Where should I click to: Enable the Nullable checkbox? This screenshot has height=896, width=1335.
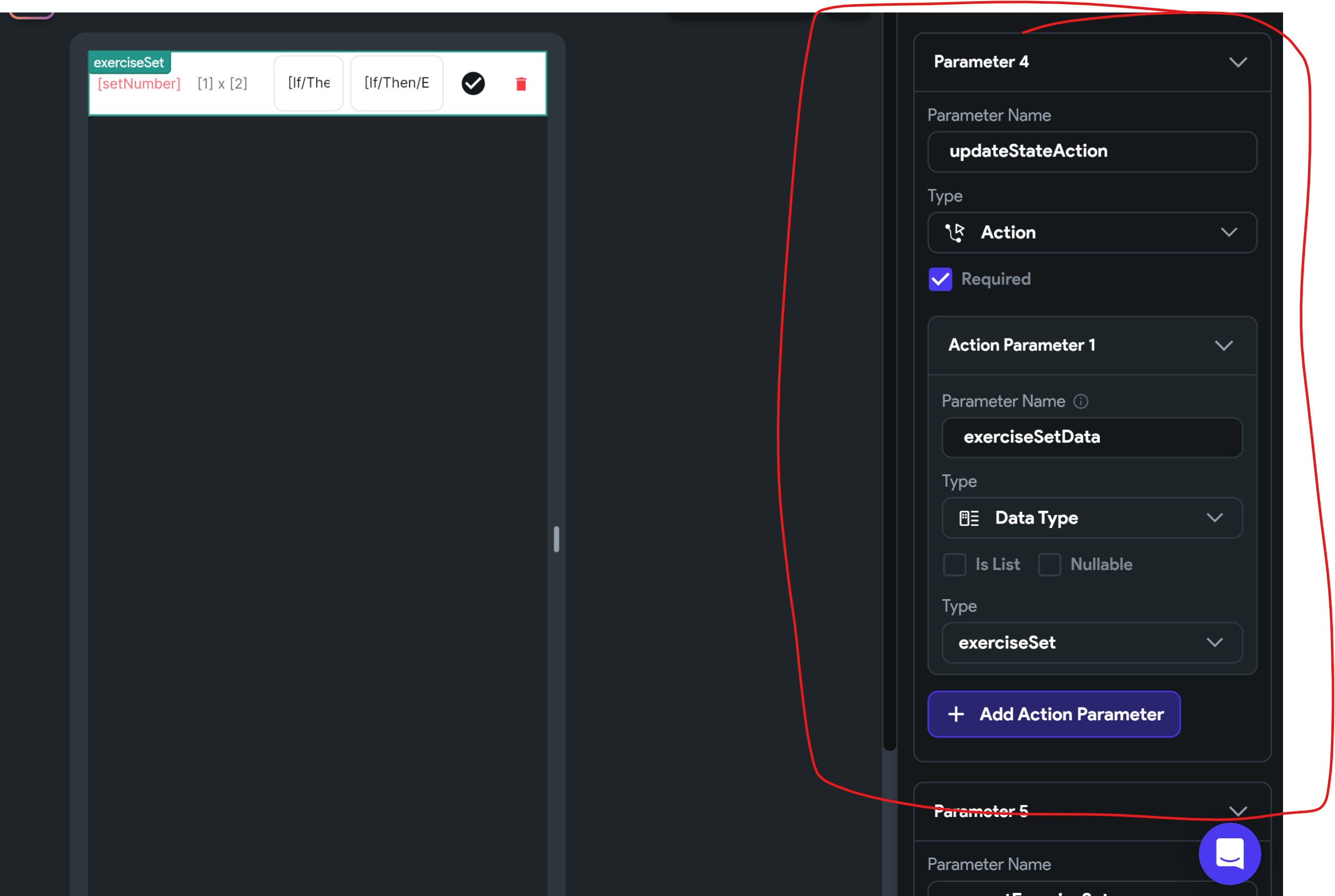1049,564
